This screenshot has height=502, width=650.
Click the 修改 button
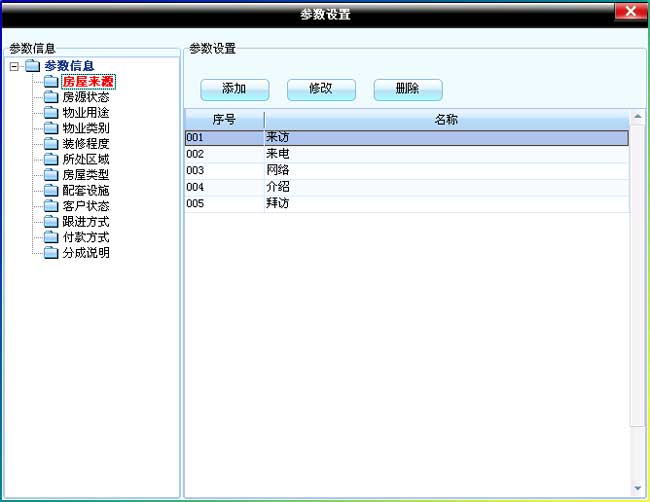tap(321, 89)
